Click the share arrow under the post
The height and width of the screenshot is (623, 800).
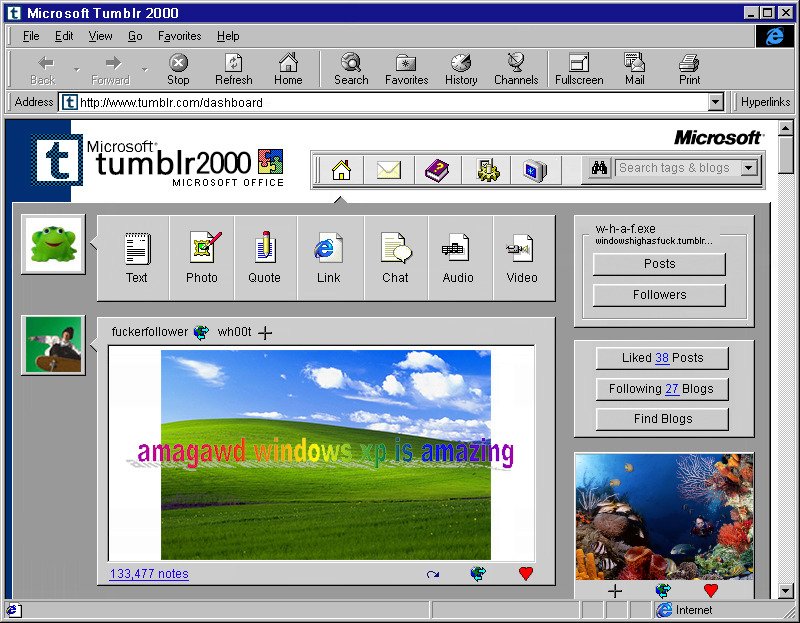point(433,575)
